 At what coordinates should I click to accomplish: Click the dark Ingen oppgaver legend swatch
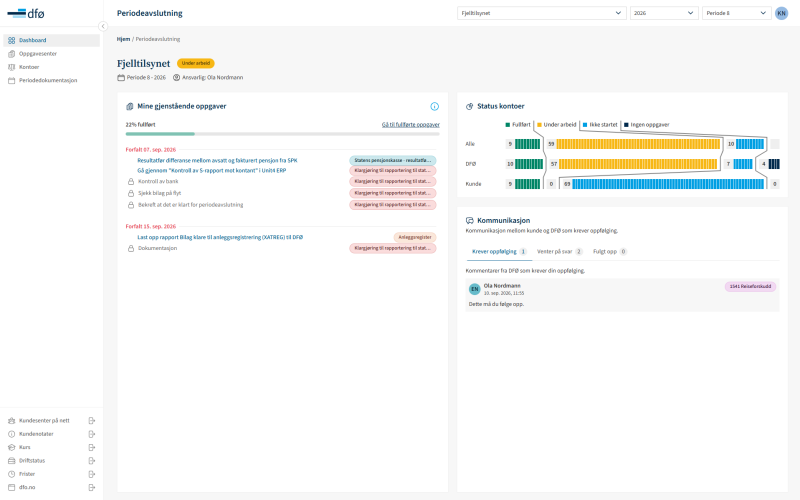(x=626, y=124)
